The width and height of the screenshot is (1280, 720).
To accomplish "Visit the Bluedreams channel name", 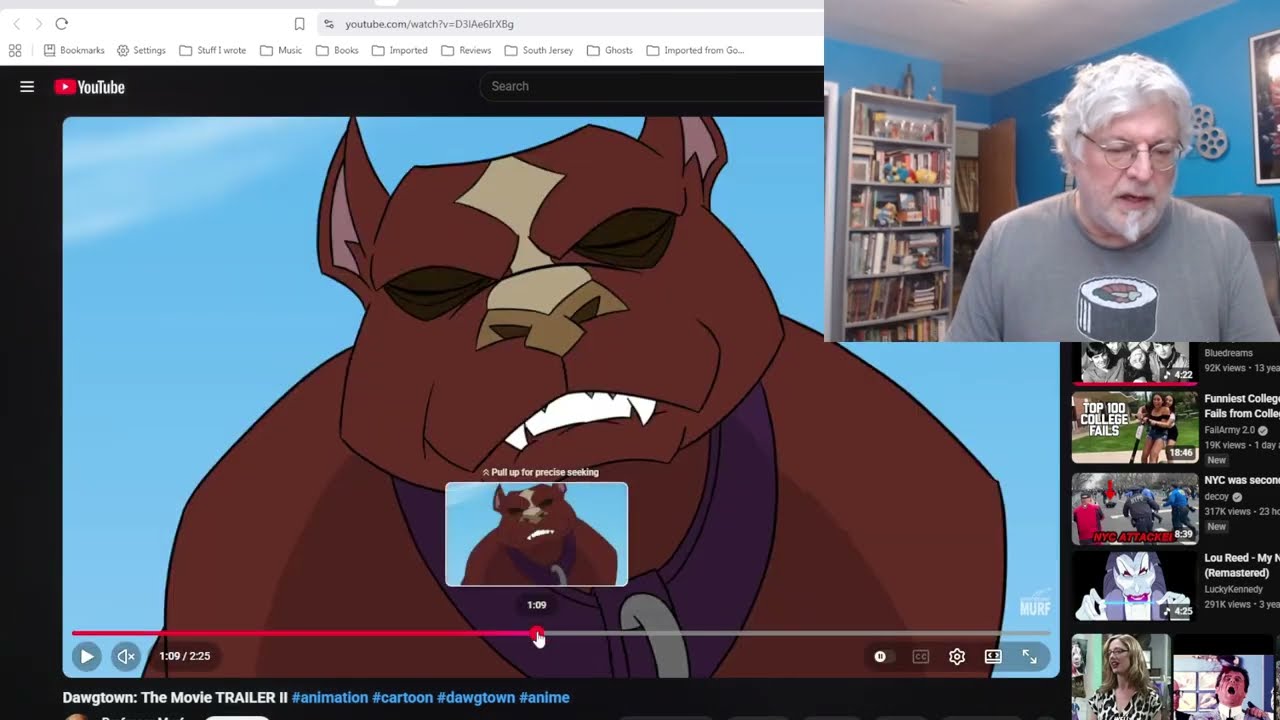I will pos(1229,353).
